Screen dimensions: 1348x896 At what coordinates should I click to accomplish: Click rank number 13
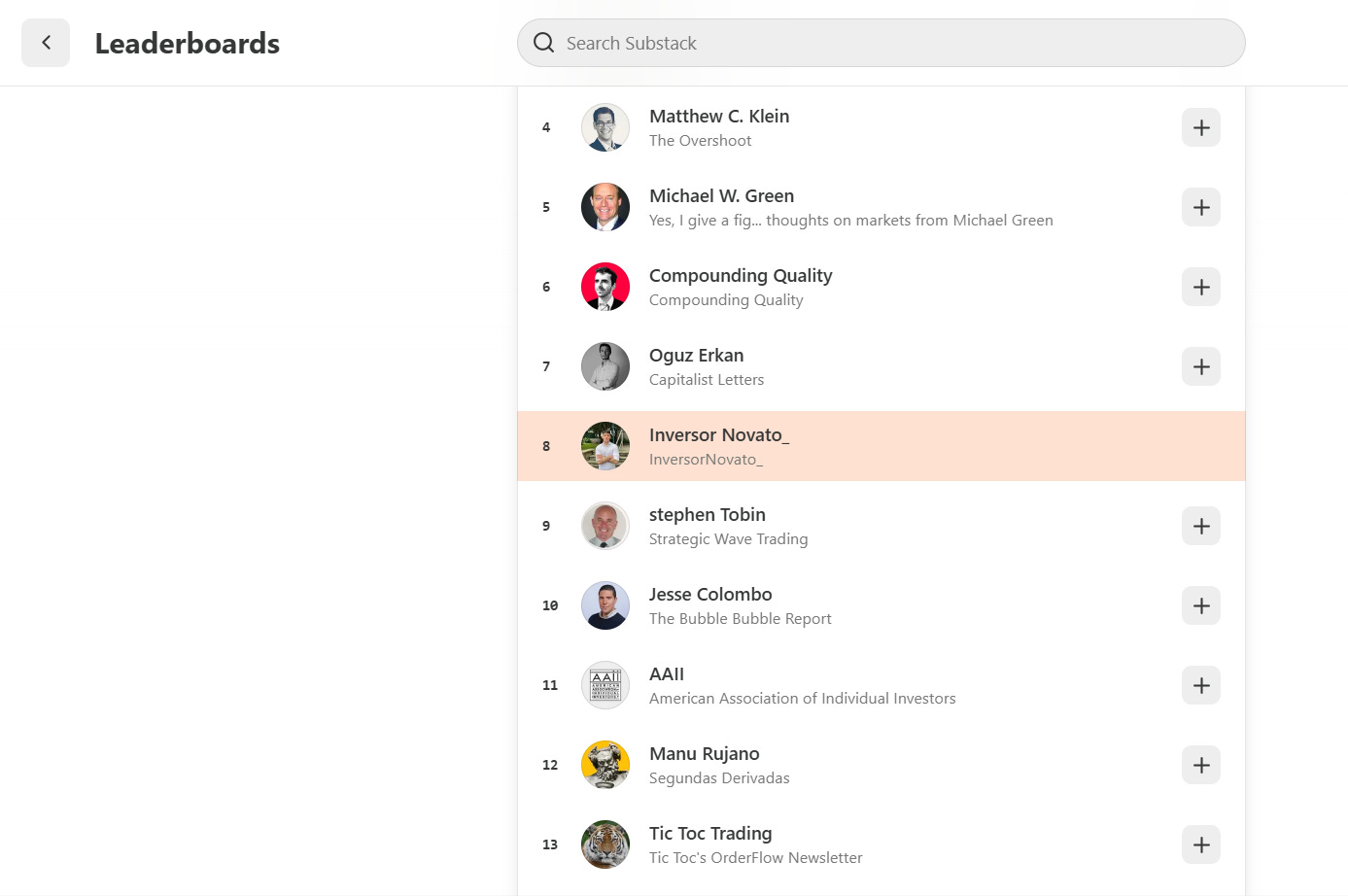pyautogui.click(x=550, y=844)
